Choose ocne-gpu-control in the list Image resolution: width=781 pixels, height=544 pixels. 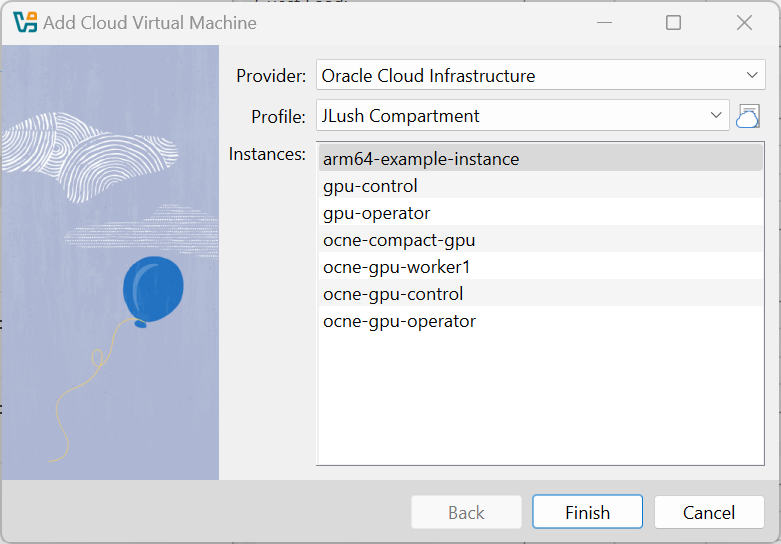coord(393,294)
